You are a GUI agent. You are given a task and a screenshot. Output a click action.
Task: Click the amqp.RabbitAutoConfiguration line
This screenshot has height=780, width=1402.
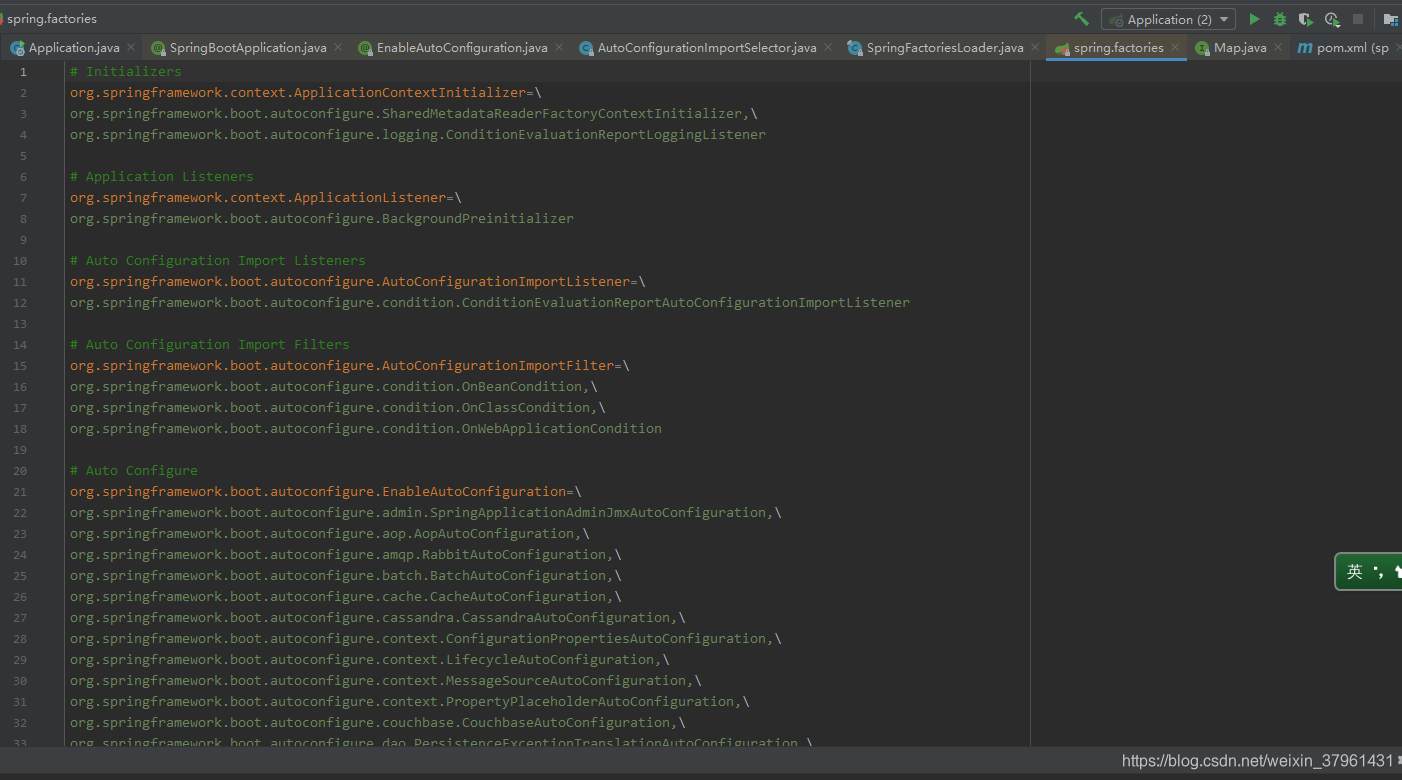pos(346,554)
